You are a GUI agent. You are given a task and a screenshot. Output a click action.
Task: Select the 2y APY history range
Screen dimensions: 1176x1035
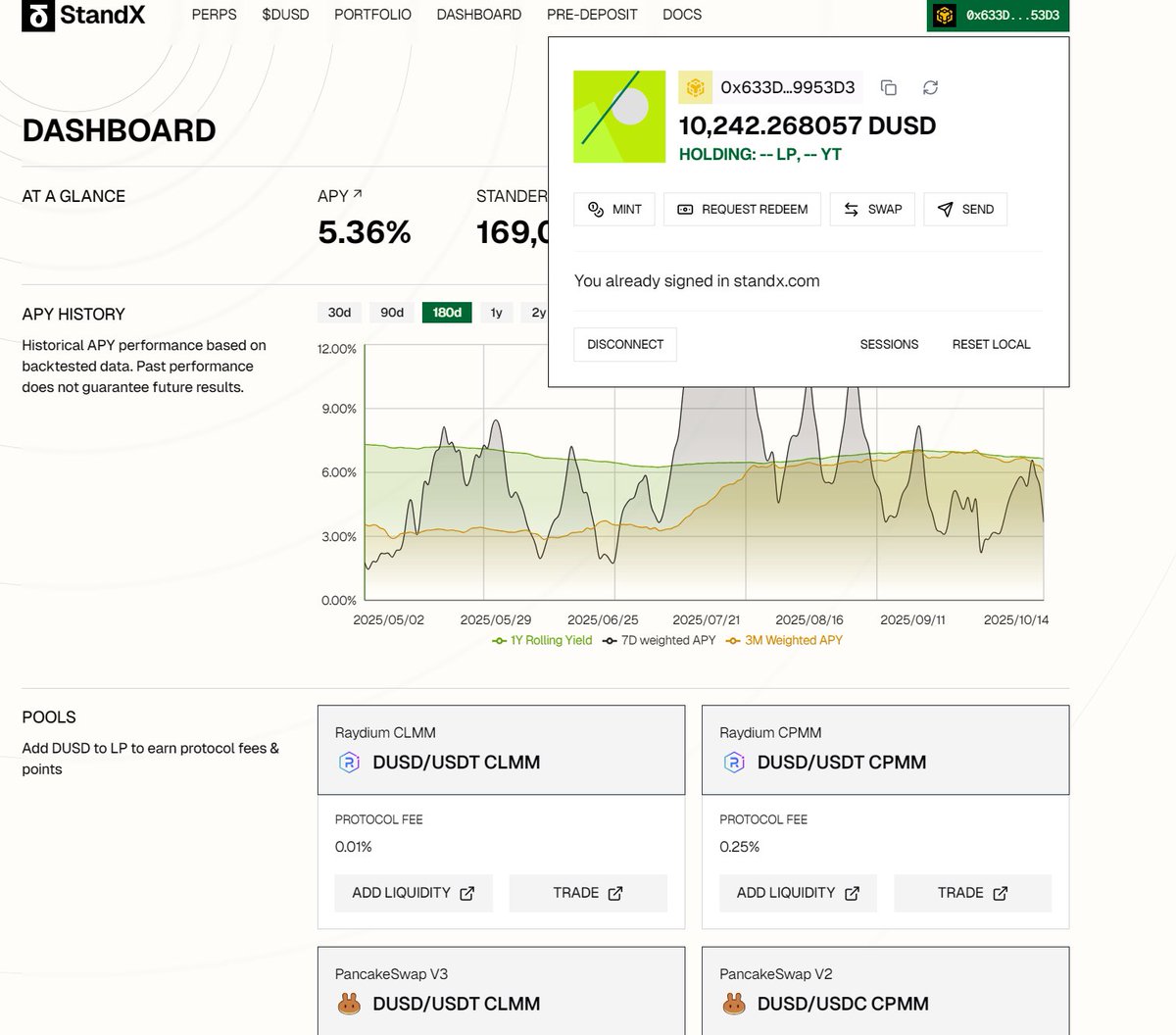[537, 312]
